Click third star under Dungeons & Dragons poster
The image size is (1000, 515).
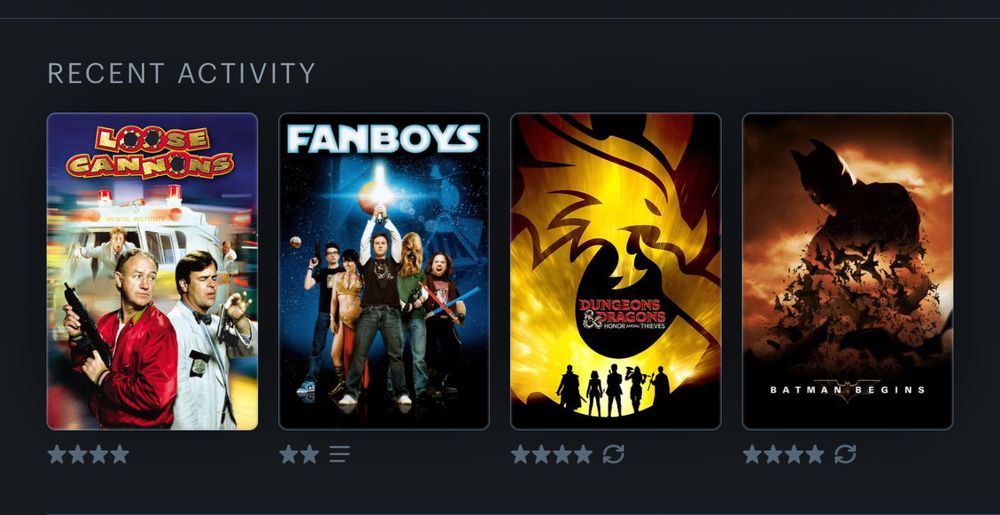pos(562,454)
